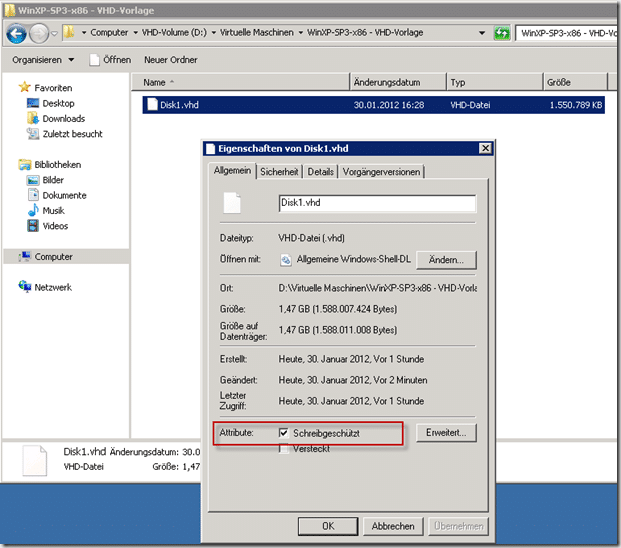Open Downloads in the navigation pane
621x548 pixels.
[x=64, y=118]
